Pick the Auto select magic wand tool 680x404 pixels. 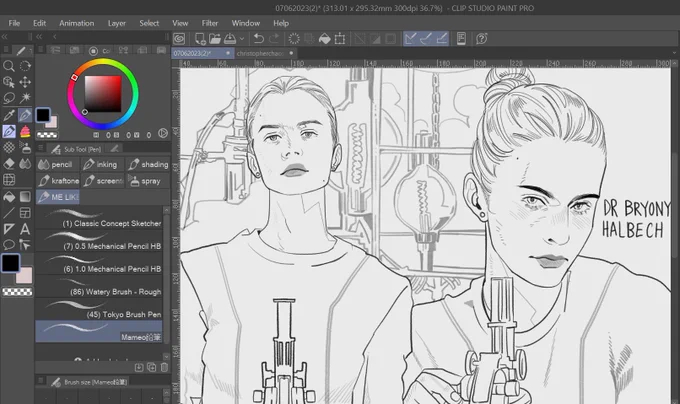pos(25,98)
